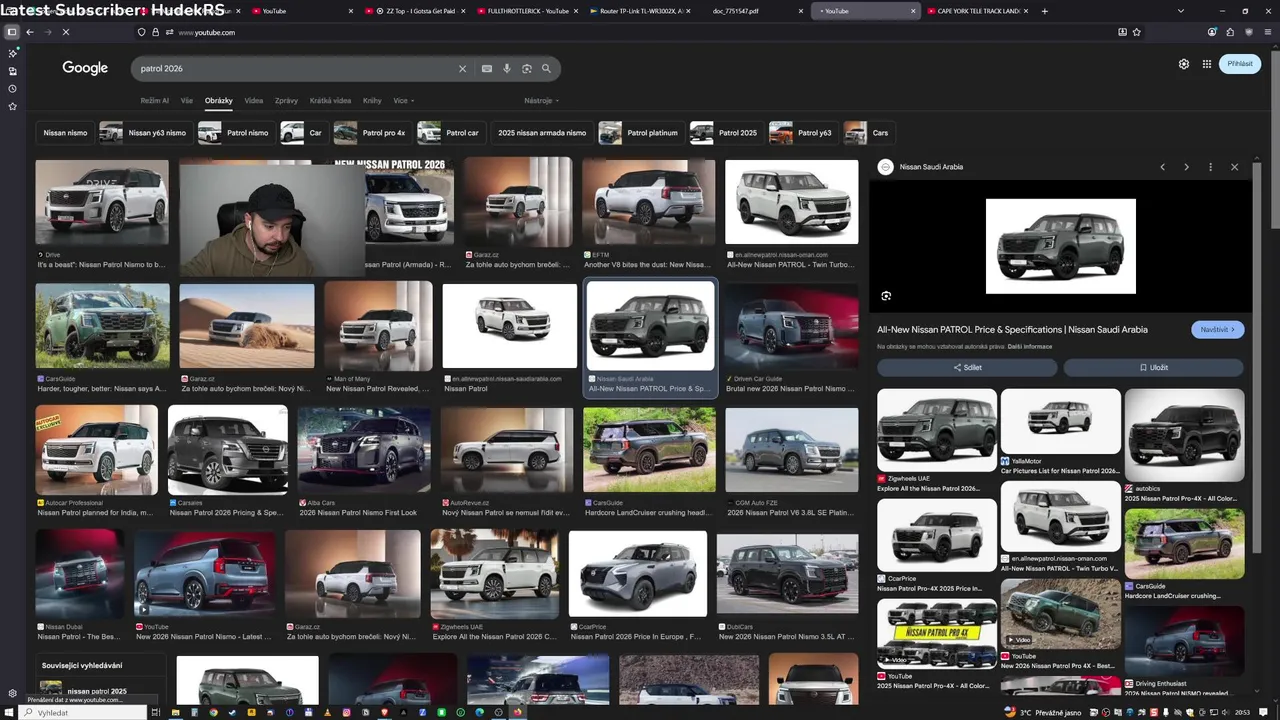Filter by the 2025 nissan armada nismo chip

(x=542, y=133)
